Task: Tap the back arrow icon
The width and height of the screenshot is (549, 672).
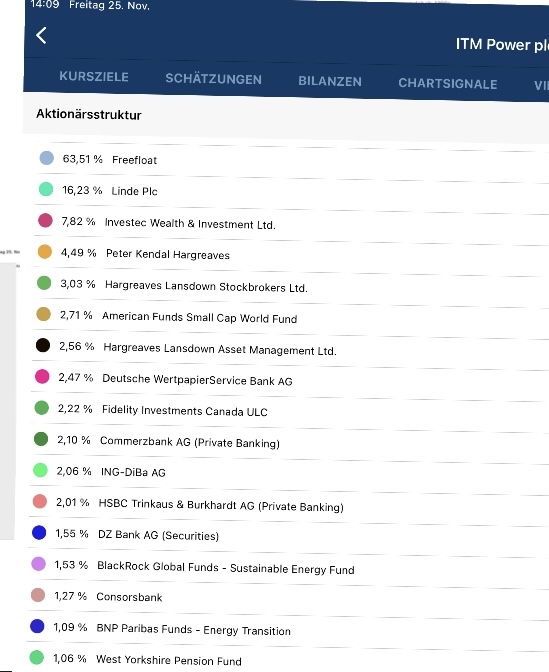Action: click(x=41, y=36)
